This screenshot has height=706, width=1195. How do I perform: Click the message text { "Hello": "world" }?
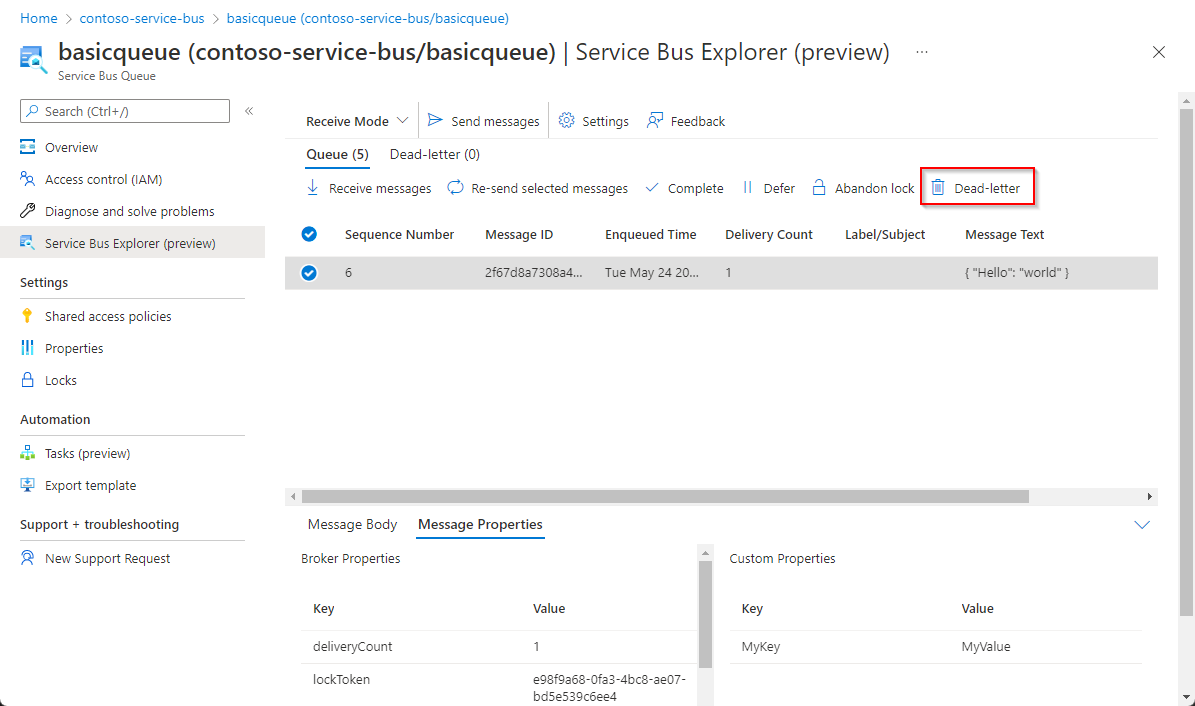[x=1017, y=272]
